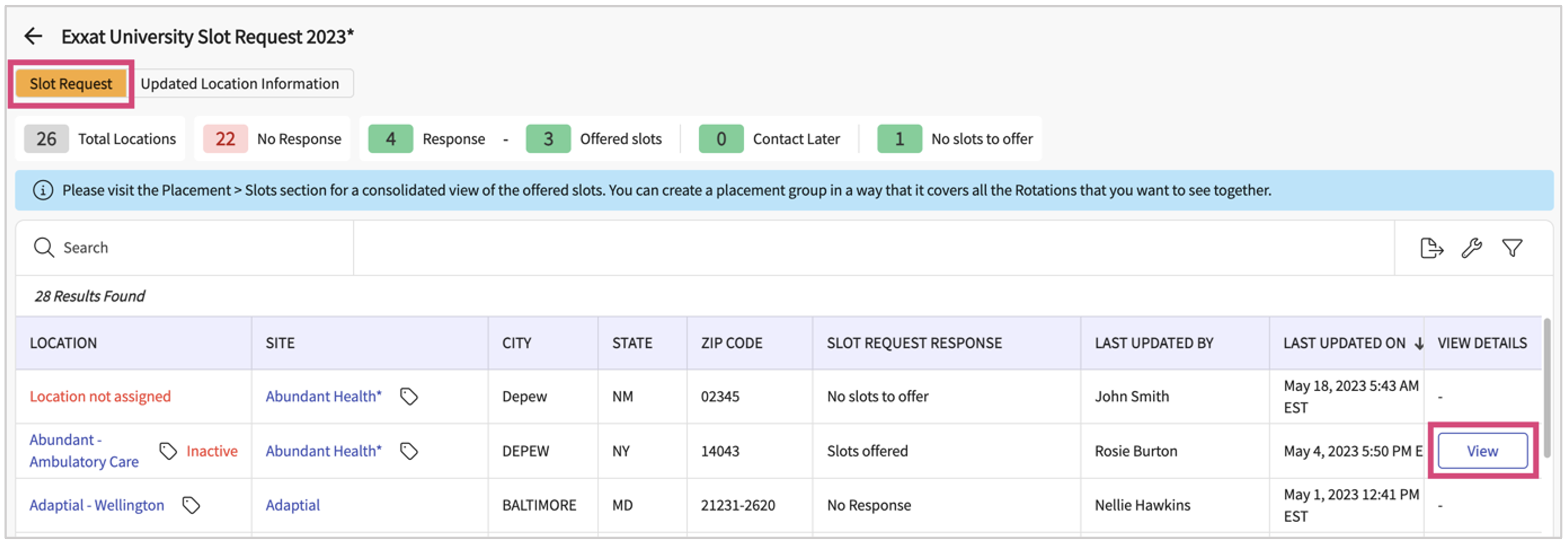Click the 3 Offered slots counter

pos(548,139)
